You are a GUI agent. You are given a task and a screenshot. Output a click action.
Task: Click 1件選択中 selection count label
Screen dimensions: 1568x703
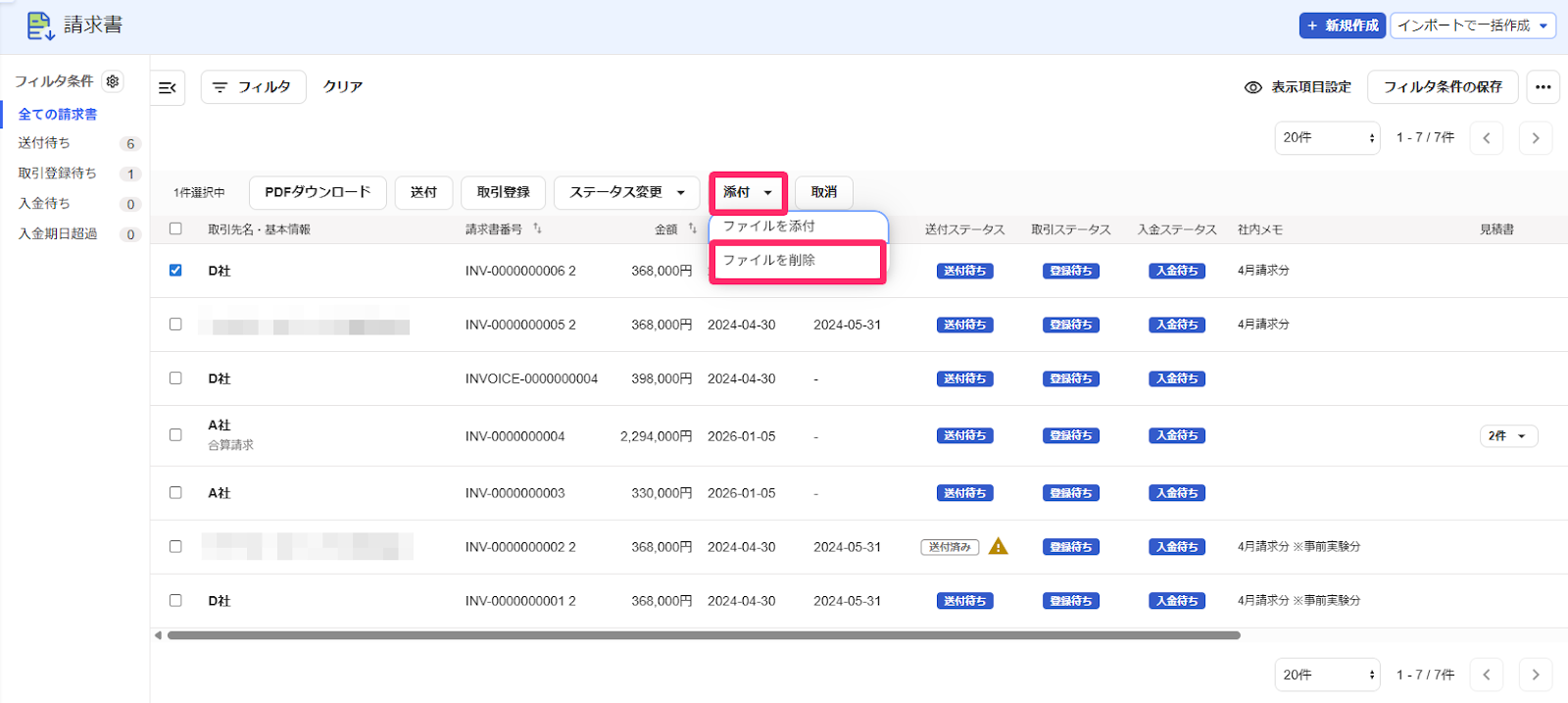coord(199,193)
